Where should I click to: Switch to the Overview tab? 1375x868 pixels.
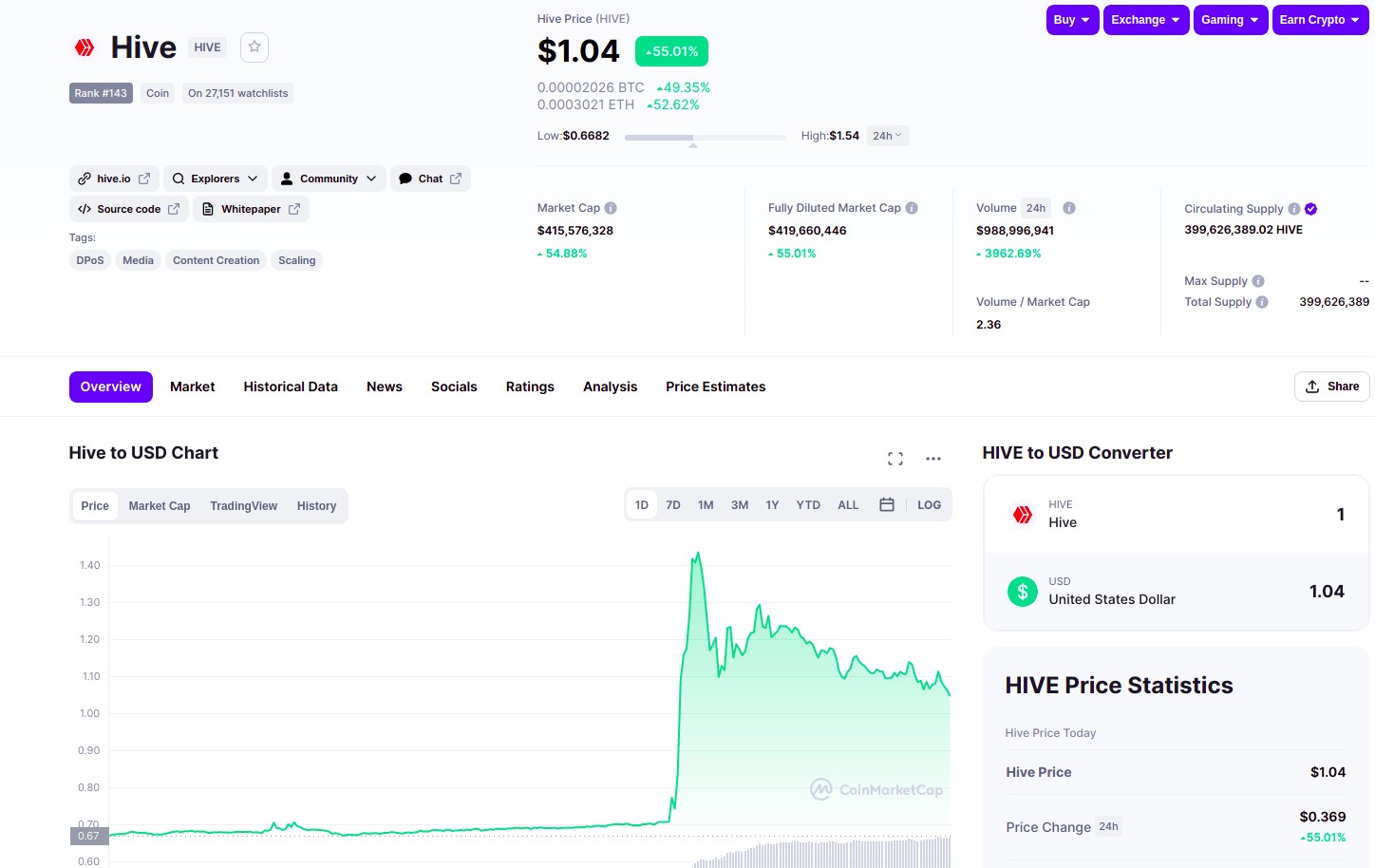point(111,387)
